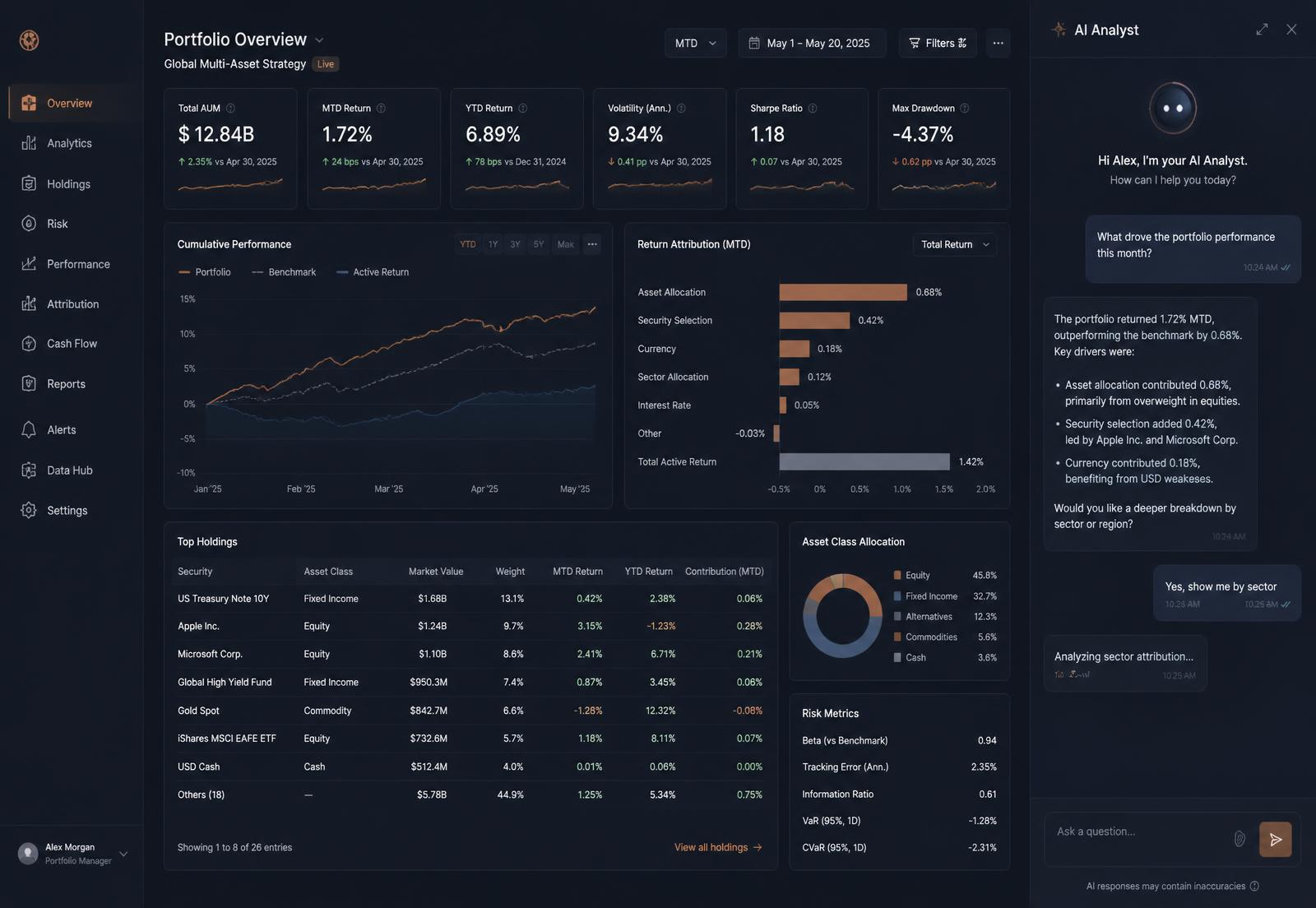This screenshot has width=1316, height=908.
Task: Click the attachment paperclip icon in chat
Action: click(1240, 839)
